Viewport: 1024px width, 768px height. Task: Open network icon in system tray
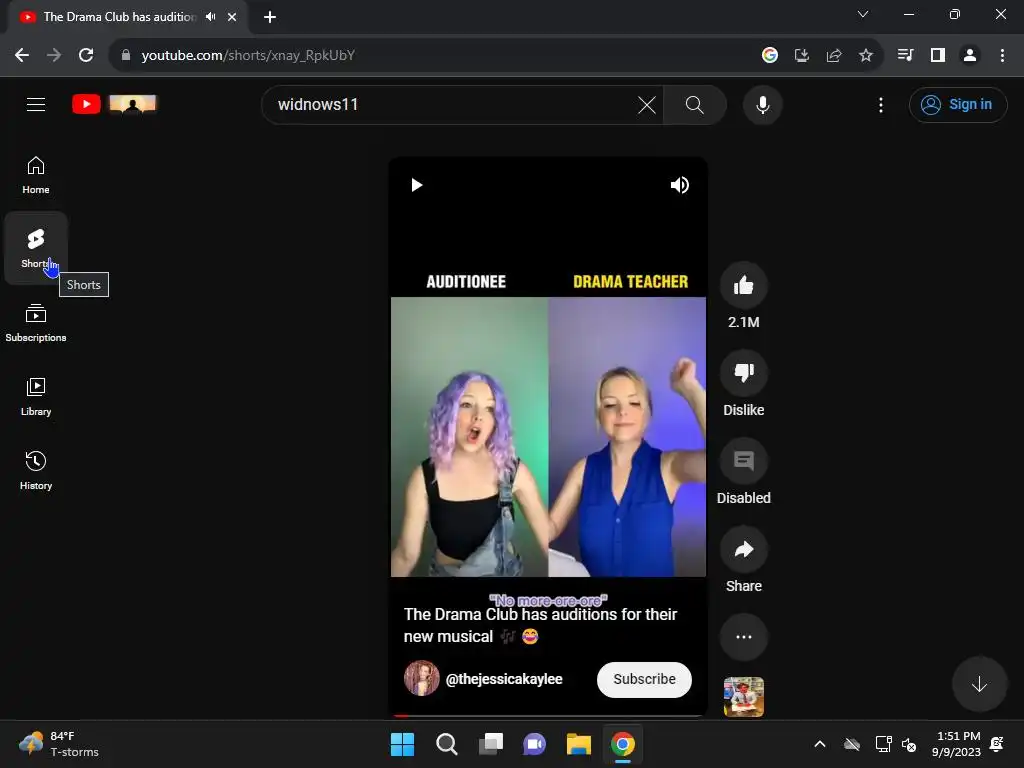pyautogui.click(x=883, y=744)
